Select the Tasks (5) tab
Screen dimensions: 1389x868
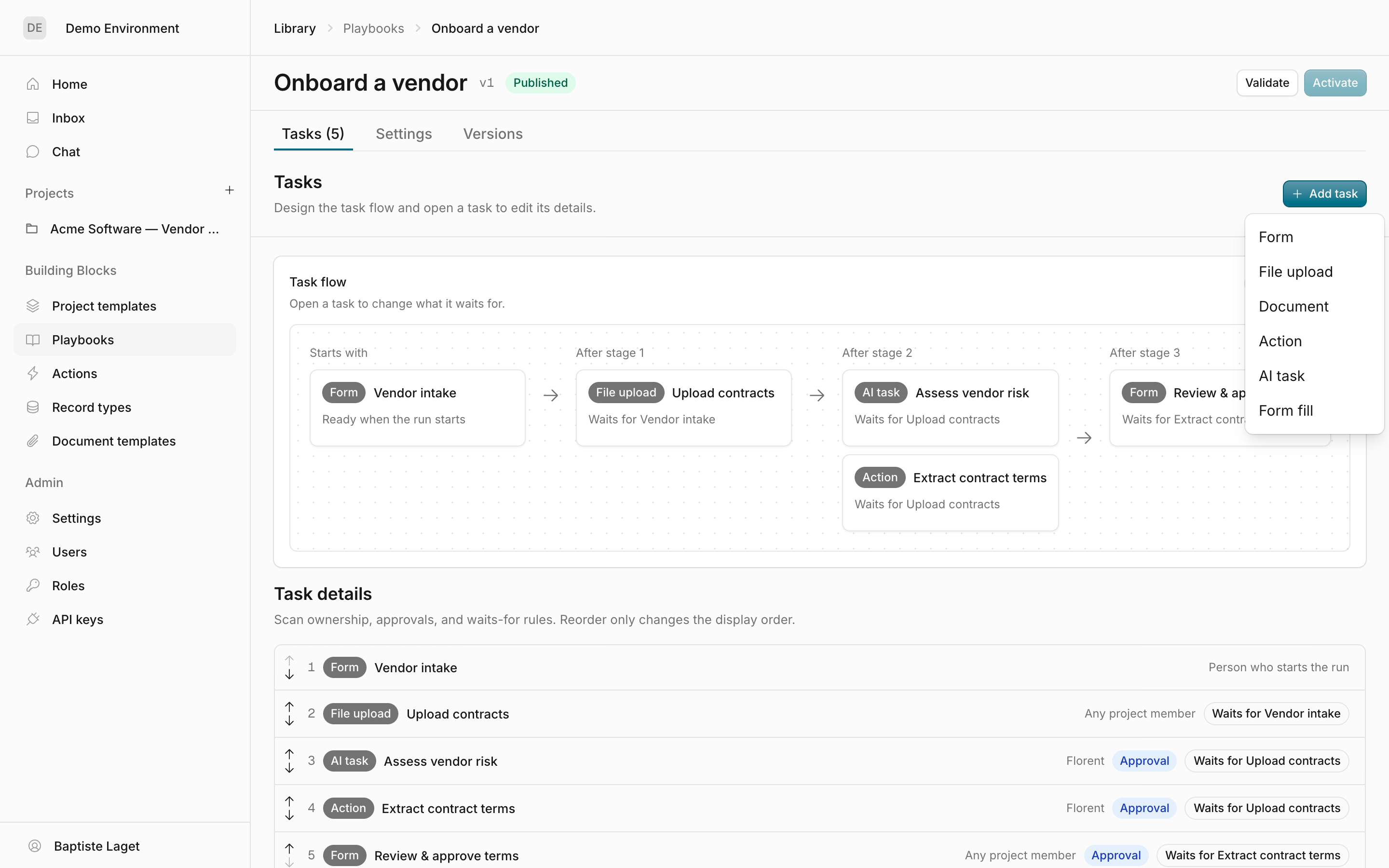tap(313, 134)
